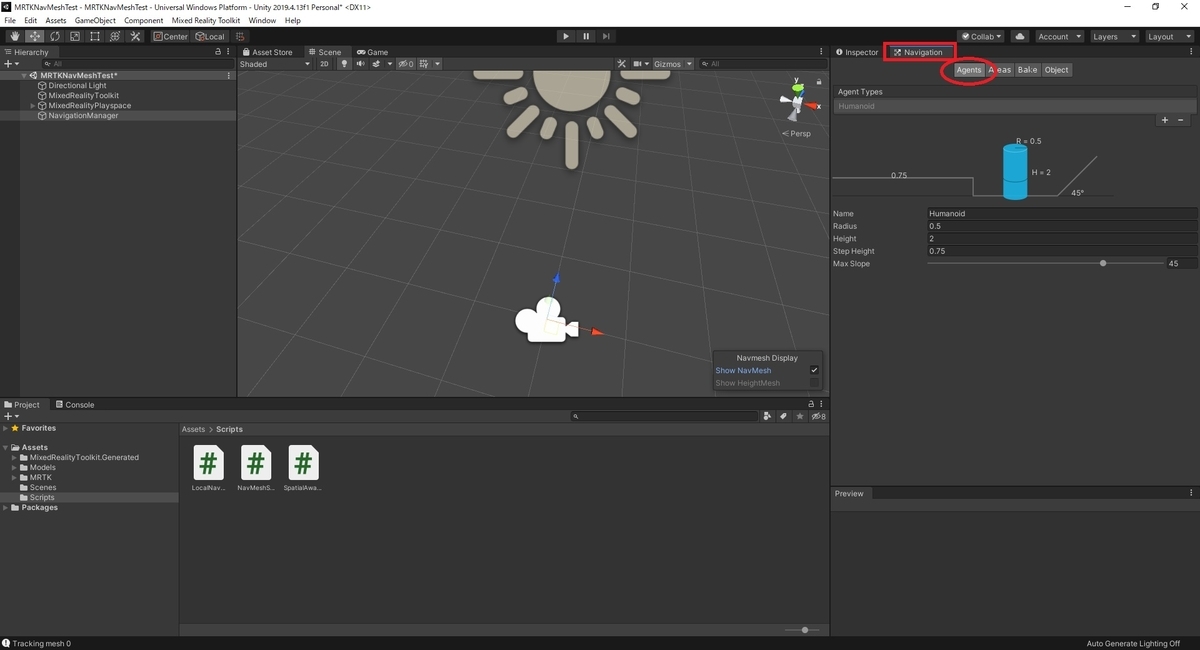The height and width of the screenshot is (650, 1200).
Task: Open the Layers dropdown
Action: (x=1113, y=36)
